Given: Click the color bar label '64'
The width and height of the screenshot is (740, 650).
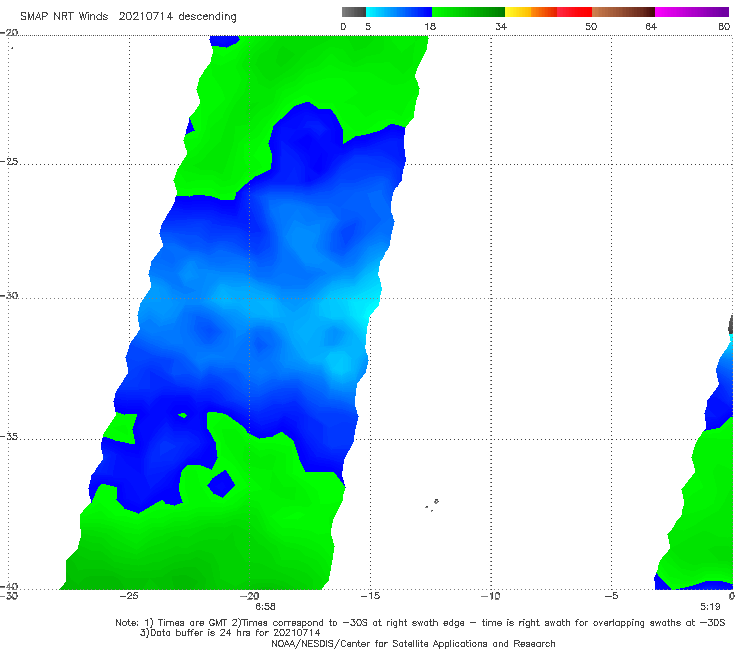Looking at the screenshot, I should point(651,27).
